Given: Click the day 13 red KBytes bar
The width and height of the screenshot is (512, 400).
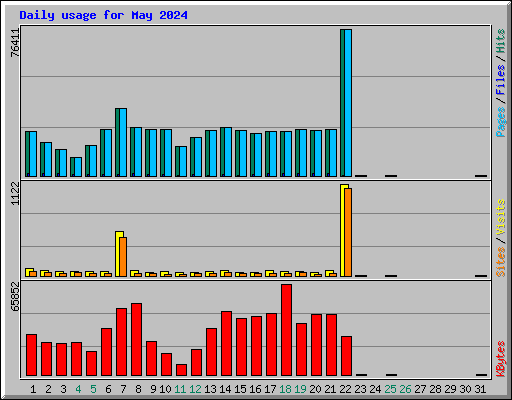Looking at the screenshot, I should point(211,352).
